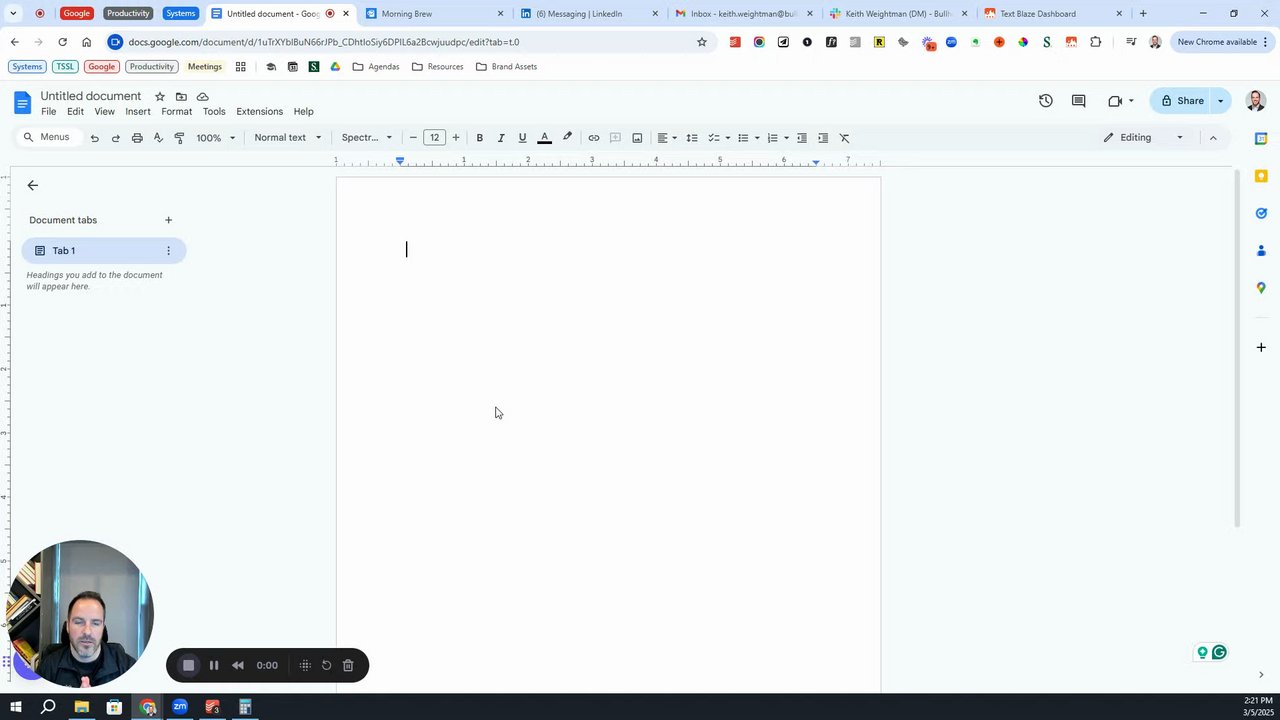Activate the paint format roller

[x=179, y=138]
